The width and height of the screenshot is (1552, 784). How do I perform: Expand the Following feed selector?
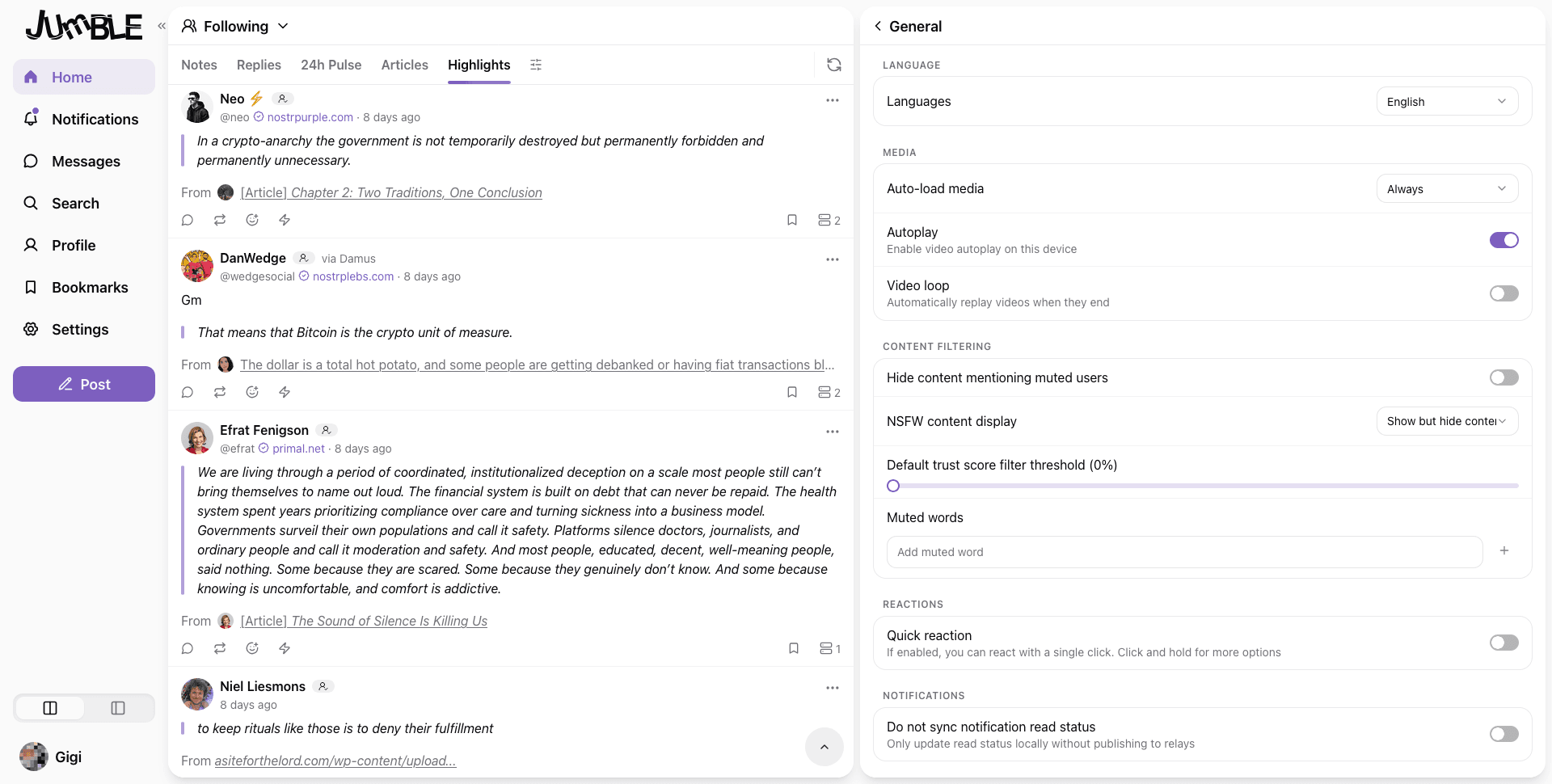235,26
